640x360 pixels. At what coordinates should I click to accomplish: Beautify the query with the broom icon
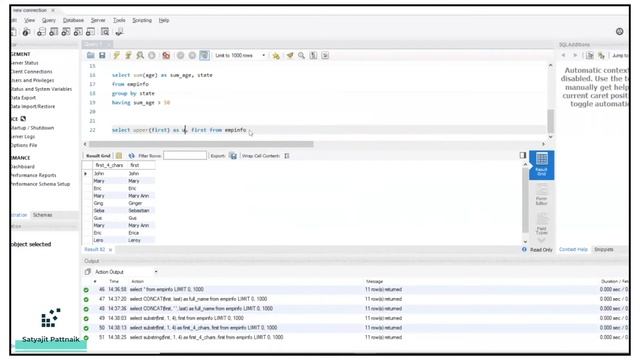[290, 56]
